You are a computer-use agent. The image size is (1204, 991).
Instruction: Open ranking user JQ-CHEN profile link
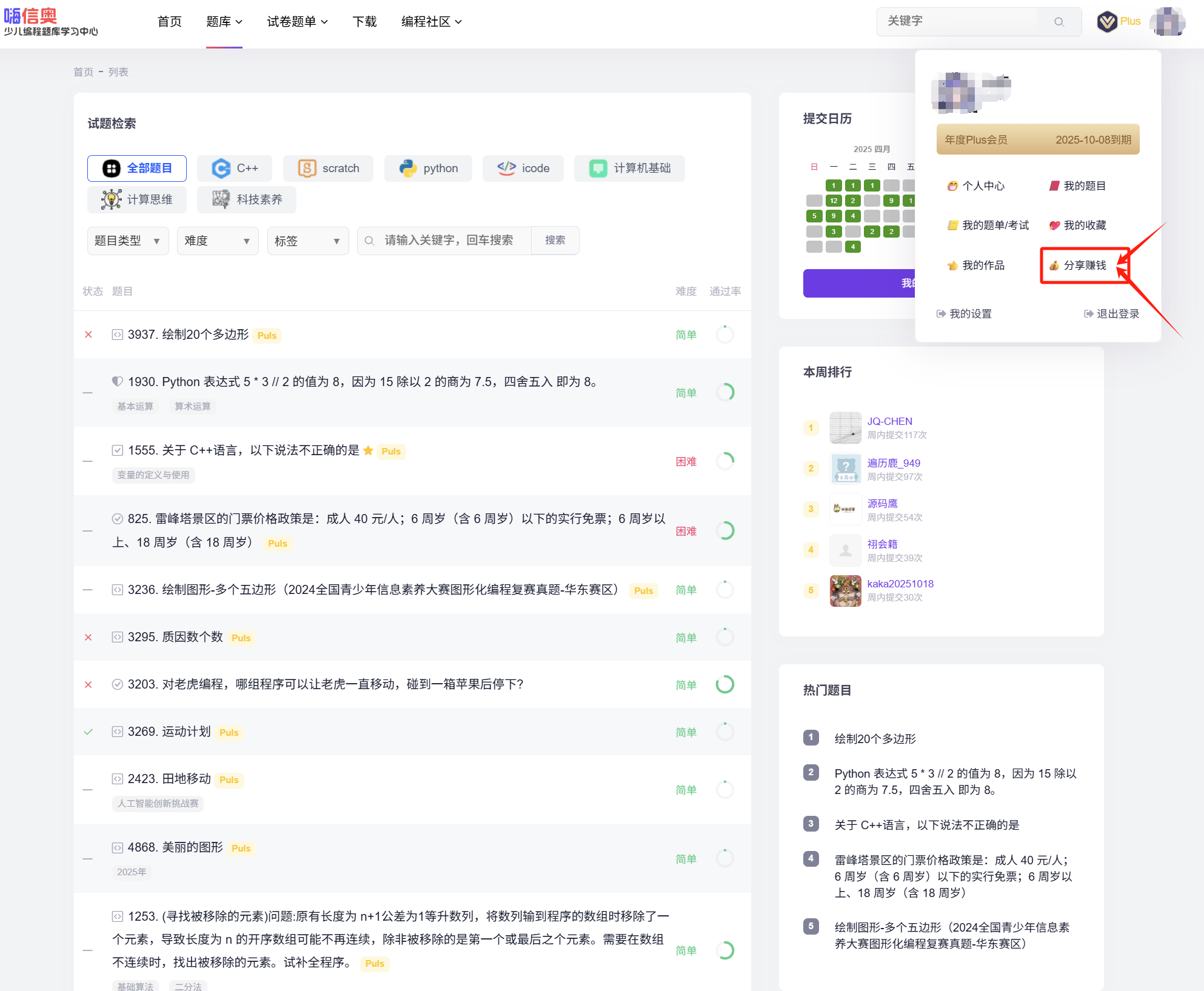[x=889, y=421]
